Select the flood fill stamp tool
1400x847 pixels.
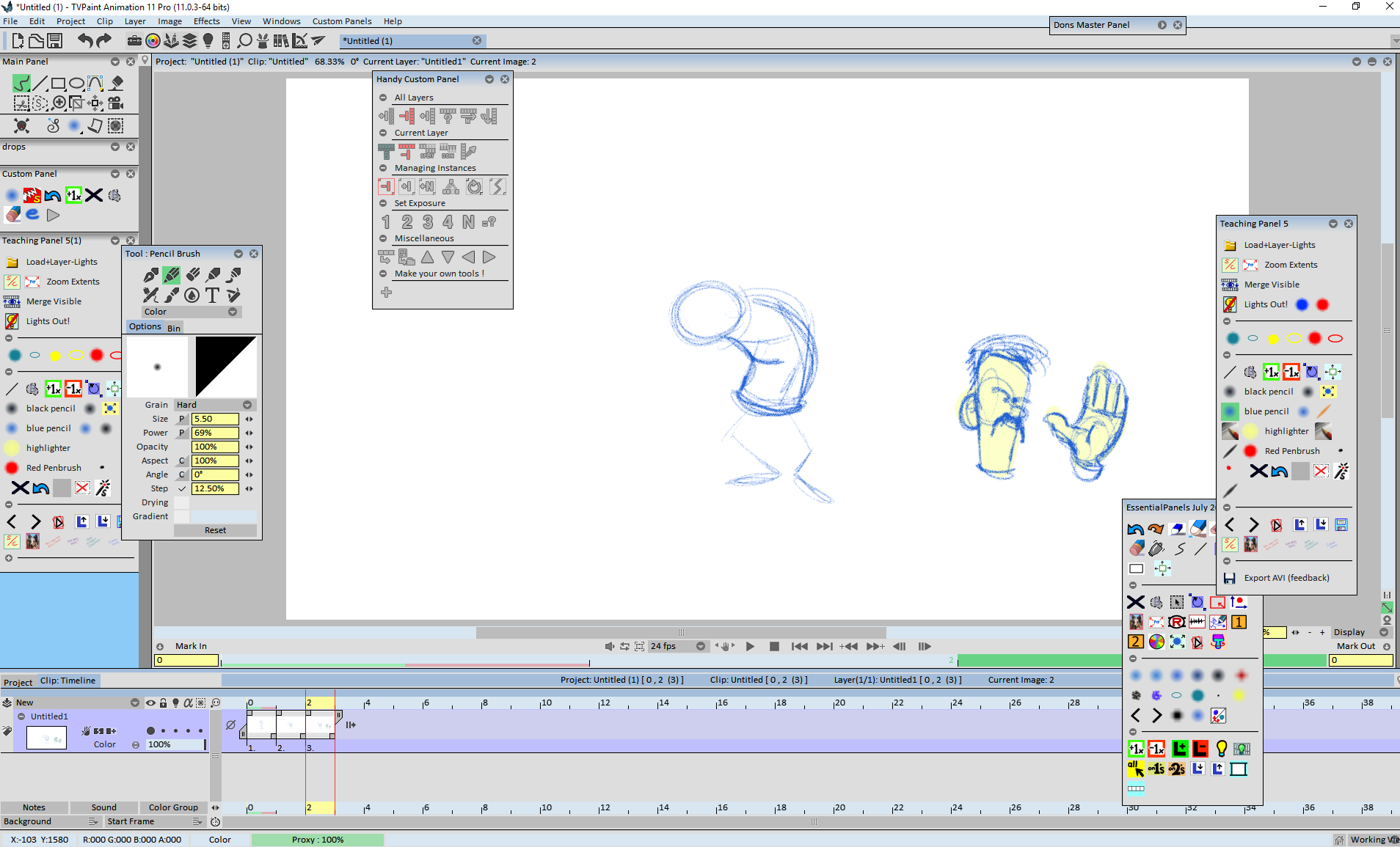tap(116, 83)
